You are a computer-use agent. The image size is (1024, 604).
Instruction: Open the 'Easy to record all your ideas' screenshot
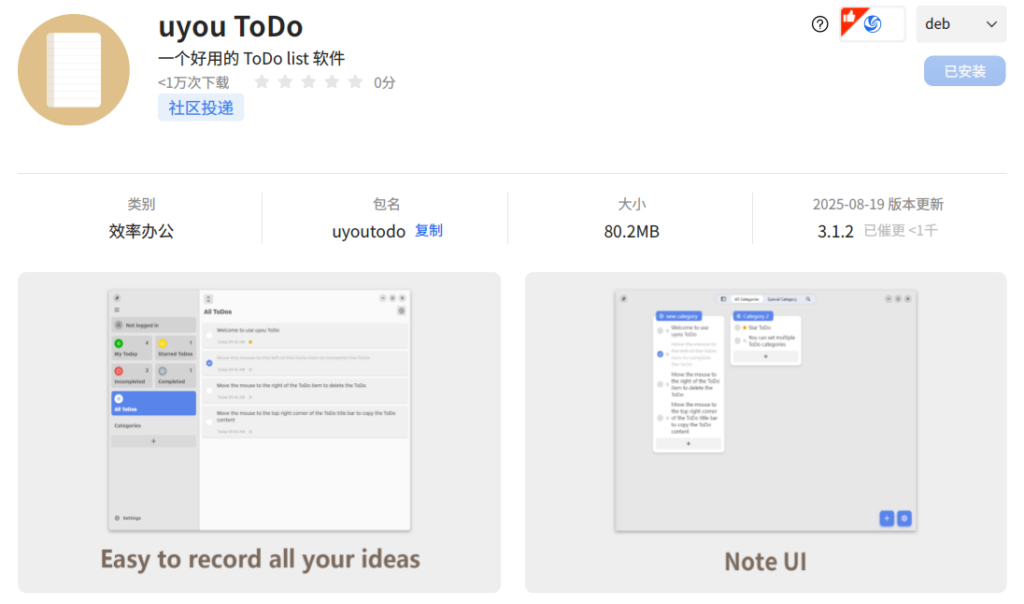(259, 432)
